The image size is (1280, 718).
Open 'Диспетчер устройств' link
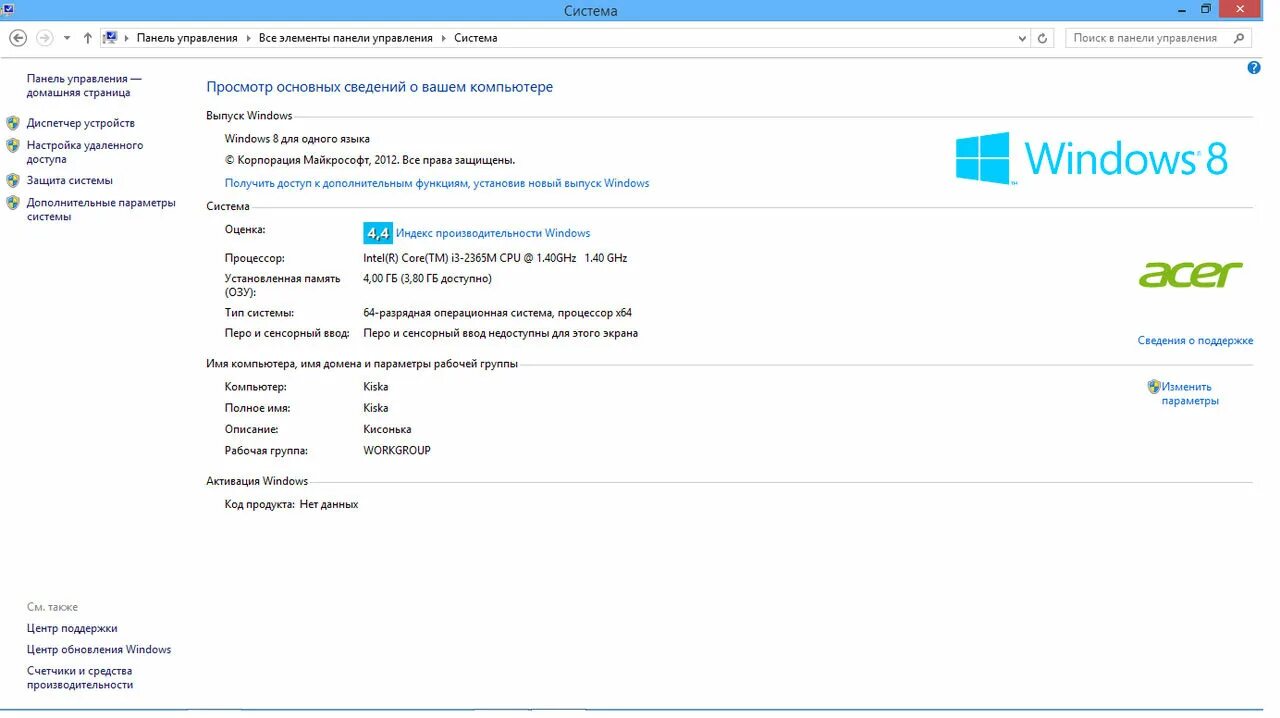tap(81, 123)
